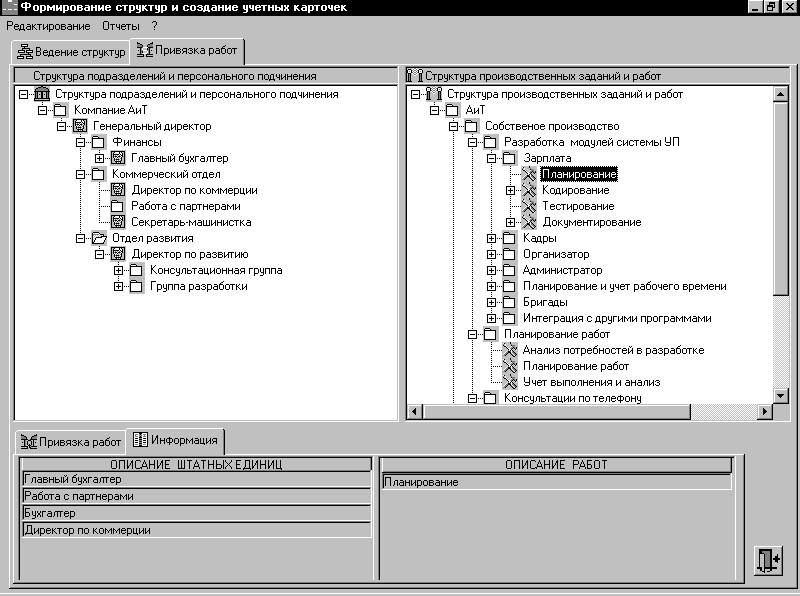
Task: Click the folder icon beside Группа разработки
Action: pyautogui.click(x=136, y=286)
